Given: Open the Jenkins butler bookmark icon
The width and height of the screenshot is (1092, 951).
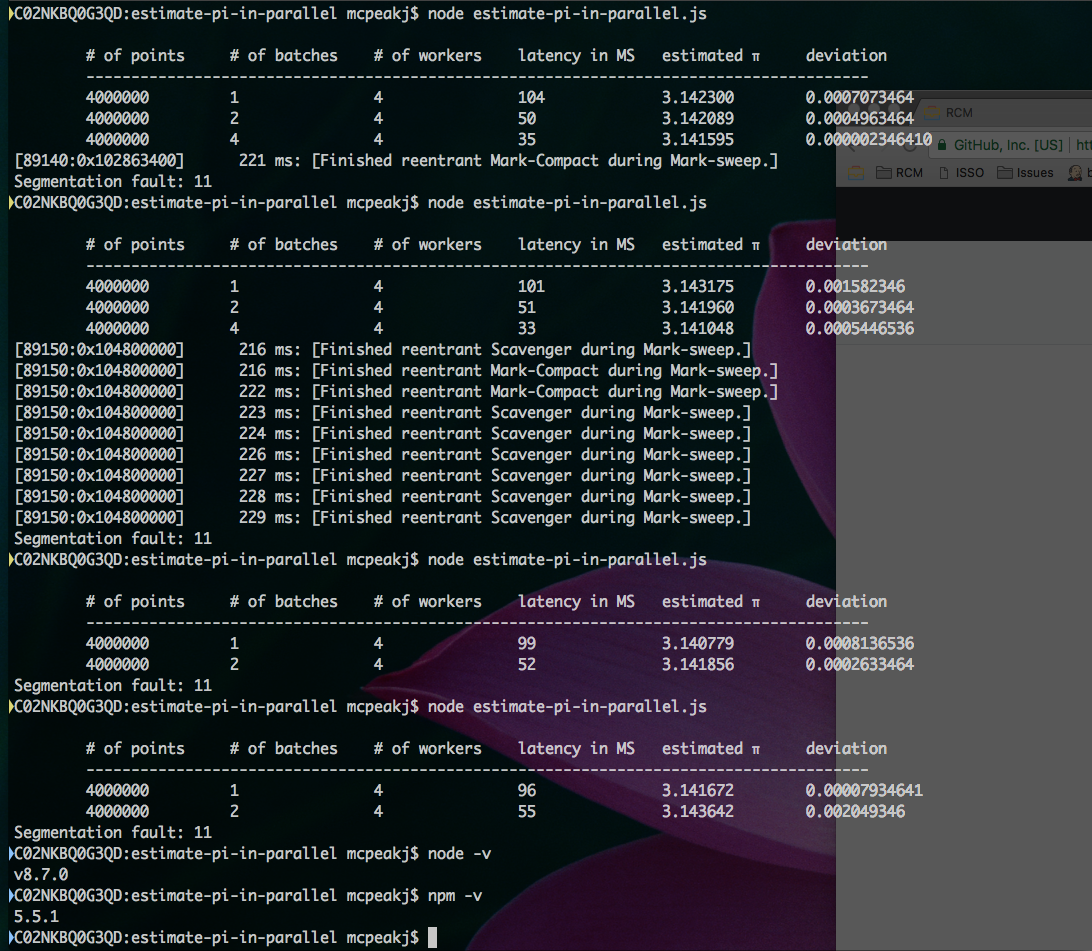Looking at the screenshot, I should [1075, 173].
